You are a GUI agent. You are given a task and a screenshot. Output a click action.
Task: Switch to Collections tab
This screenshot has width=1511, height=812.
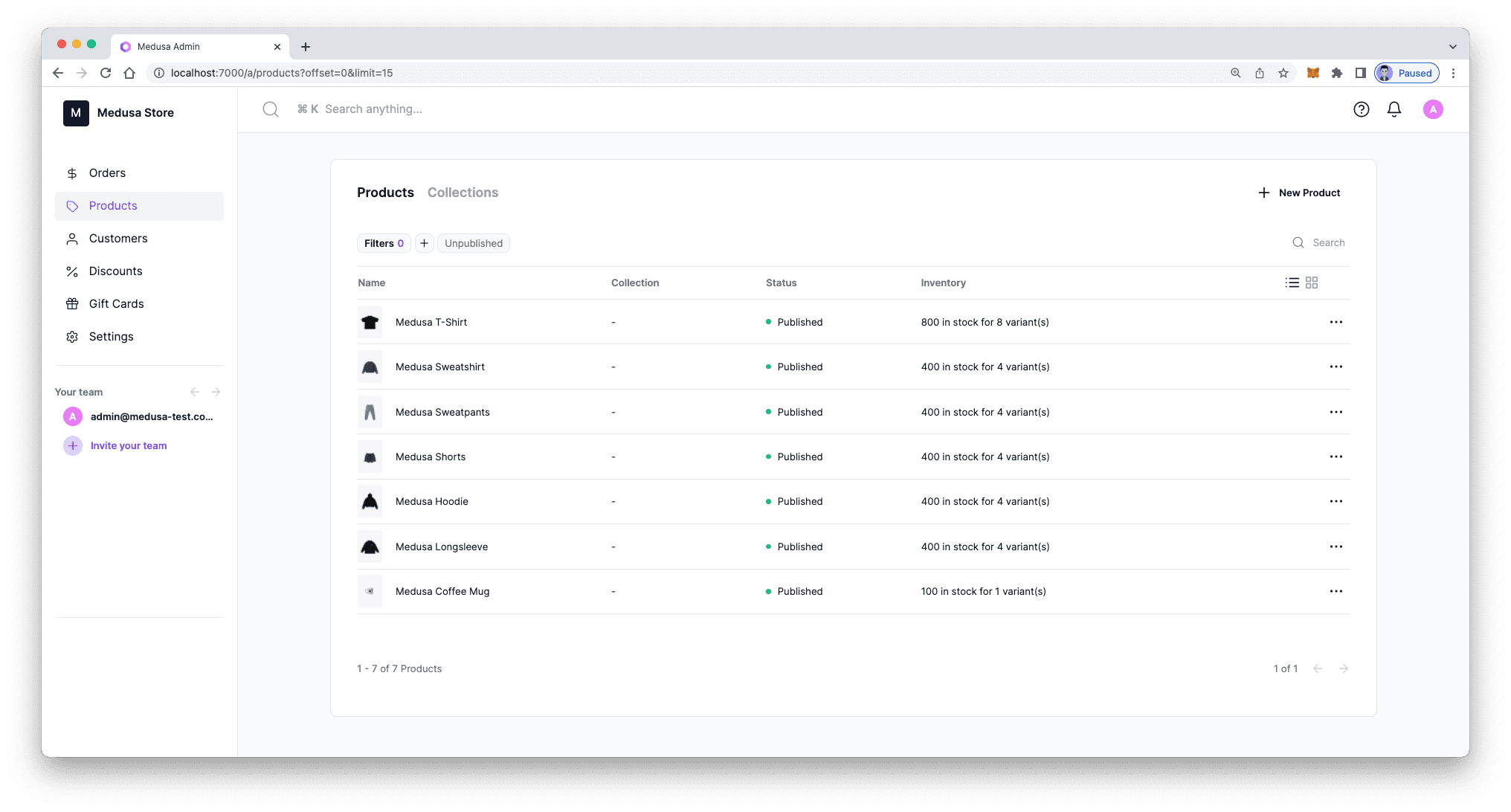click(x=463, y=193)
